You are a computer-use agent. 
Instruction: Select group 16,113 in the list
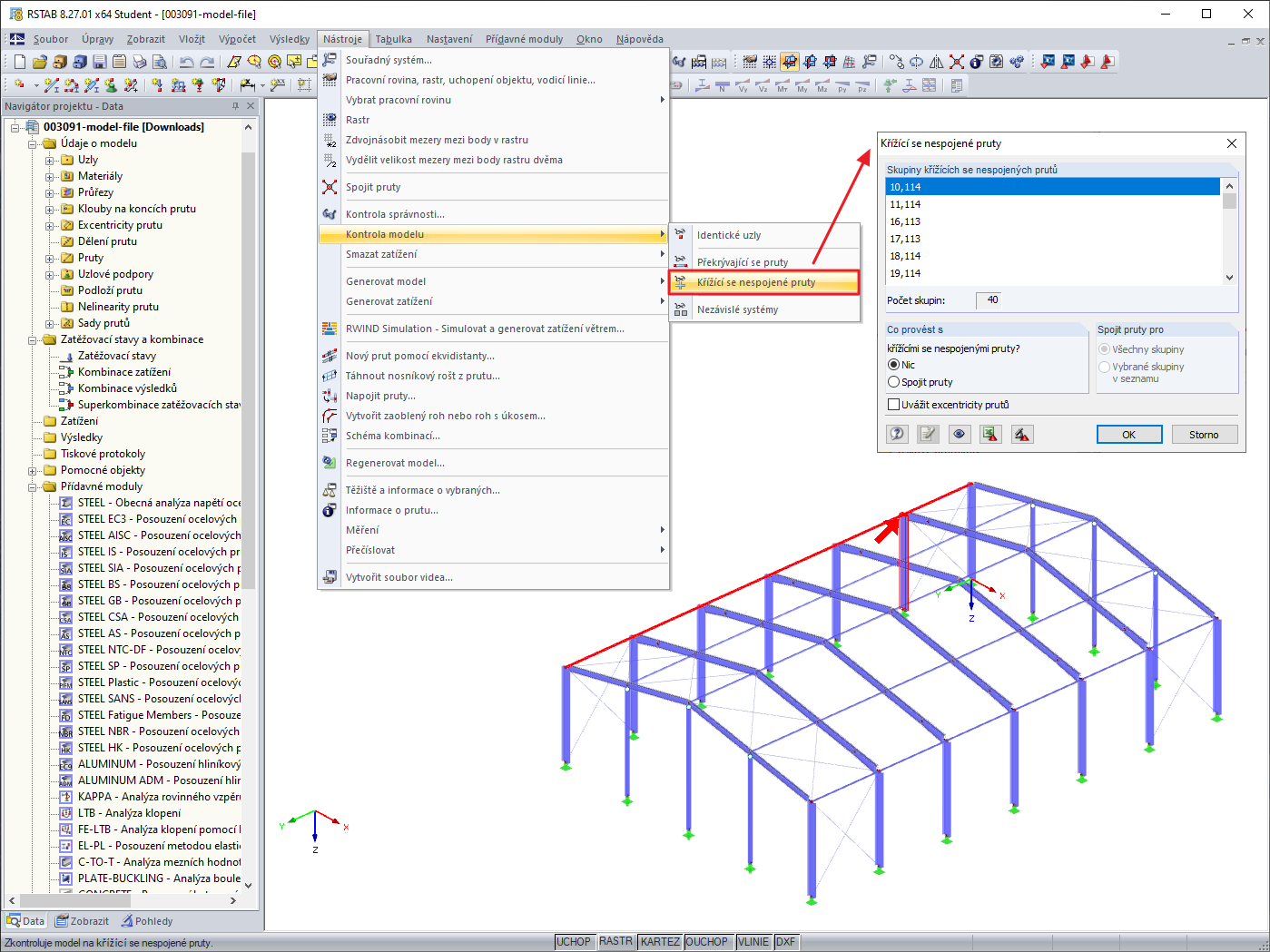1053,221
